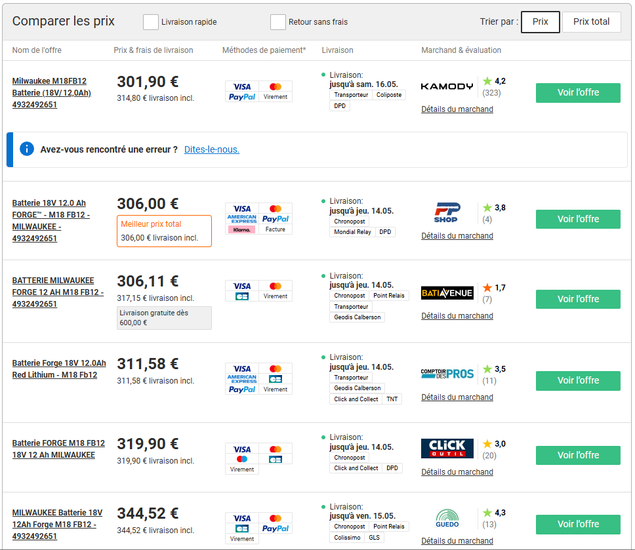
Task: Click the Kamody merchant logo
Action: tap(447, 86)
